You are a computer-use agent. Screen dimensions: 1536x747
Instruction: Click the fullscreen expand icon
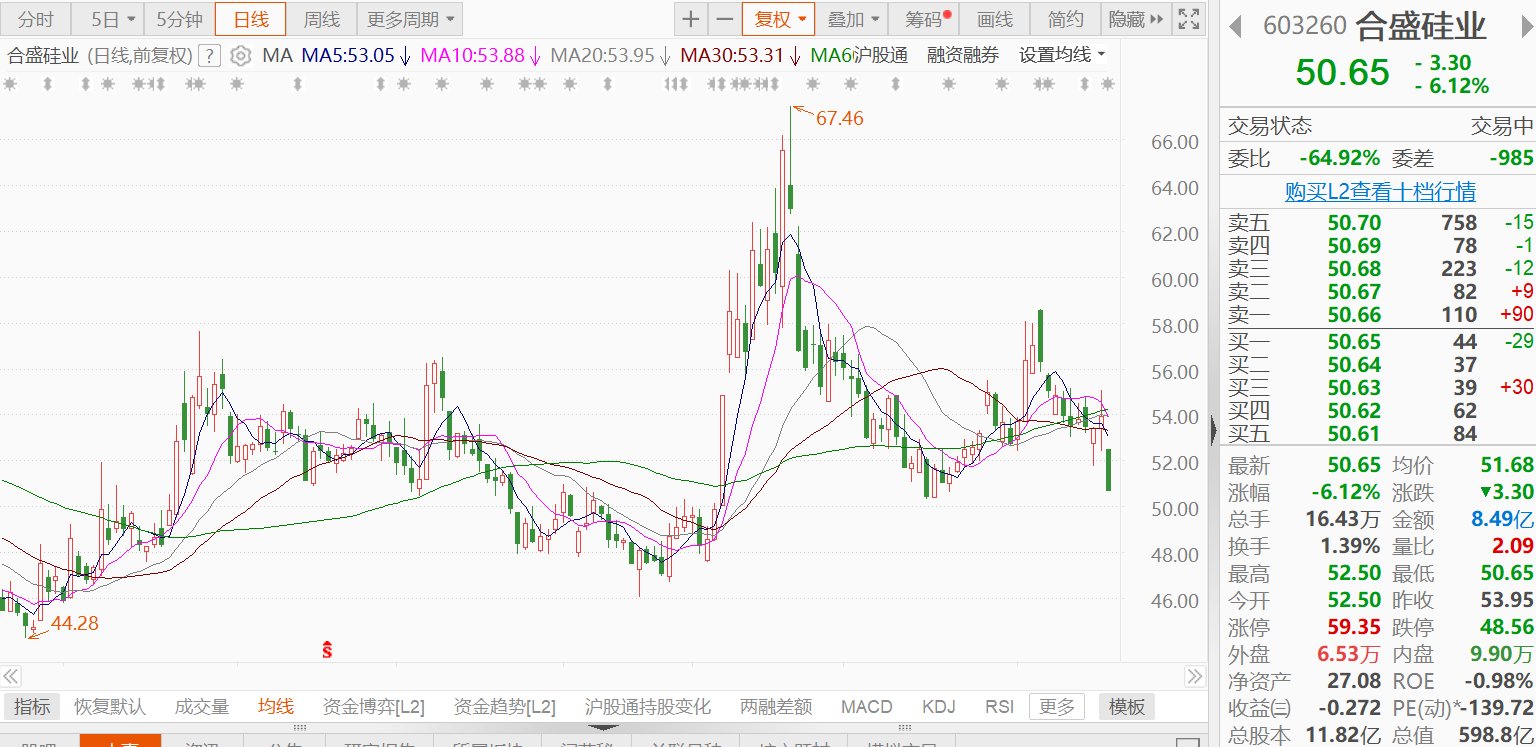pos(1187,19)
